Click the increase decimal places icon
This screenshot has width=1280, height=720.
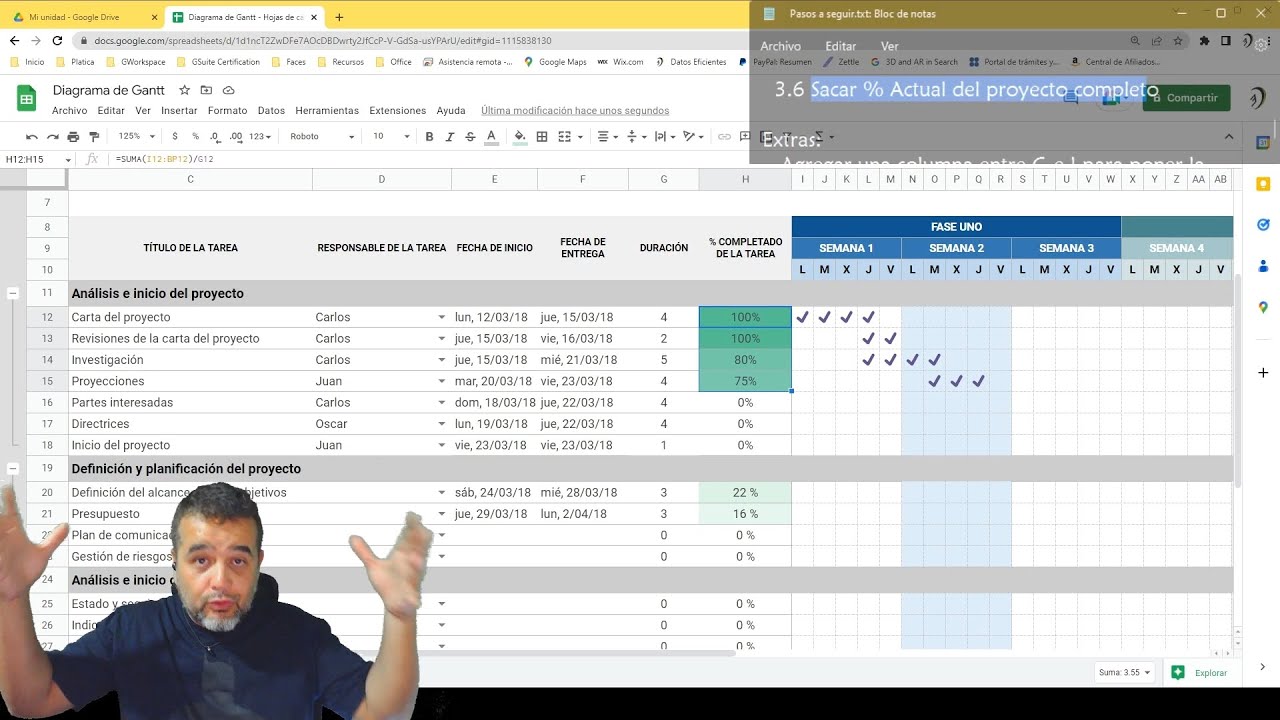coord(236,137)
